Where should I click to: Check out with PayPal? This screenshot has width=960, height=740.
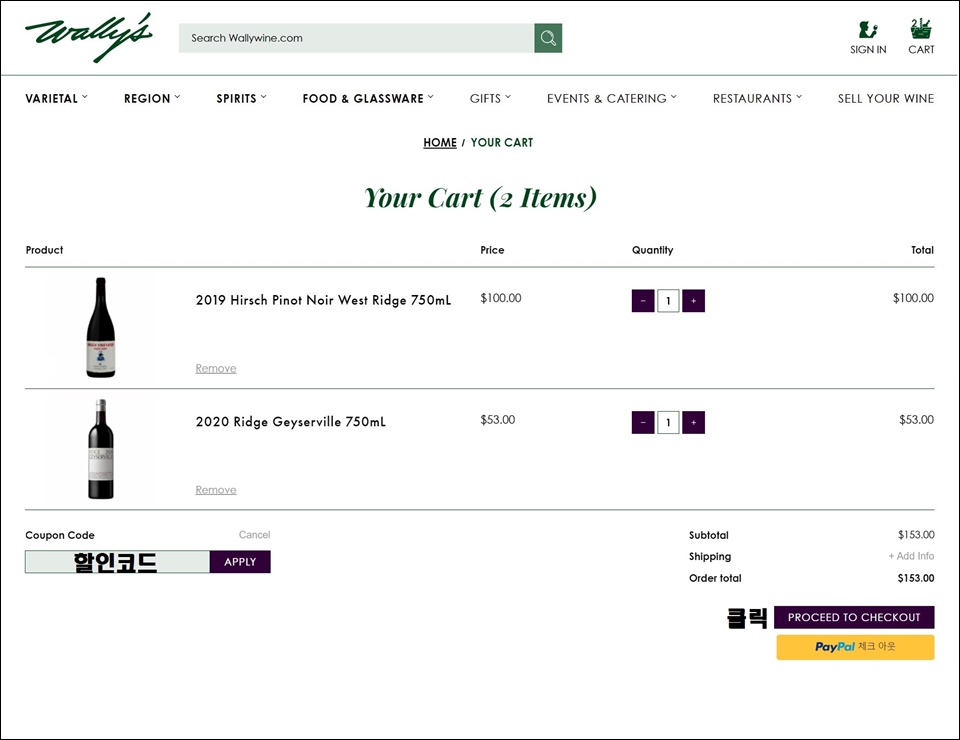pyautogui.click(x=855, y=647)
